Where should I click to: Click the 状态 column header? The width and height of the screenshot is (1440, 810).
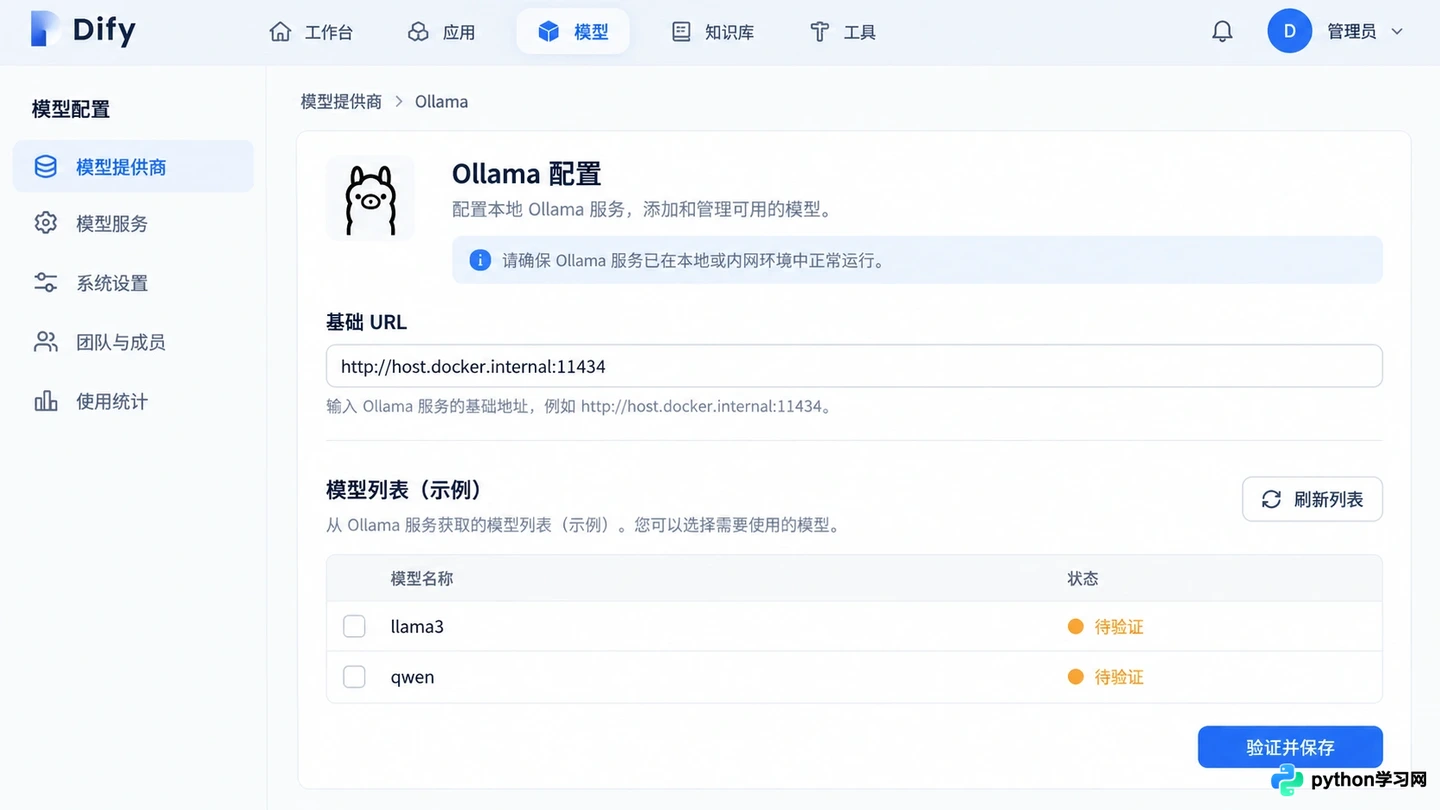click(1083, 578)
